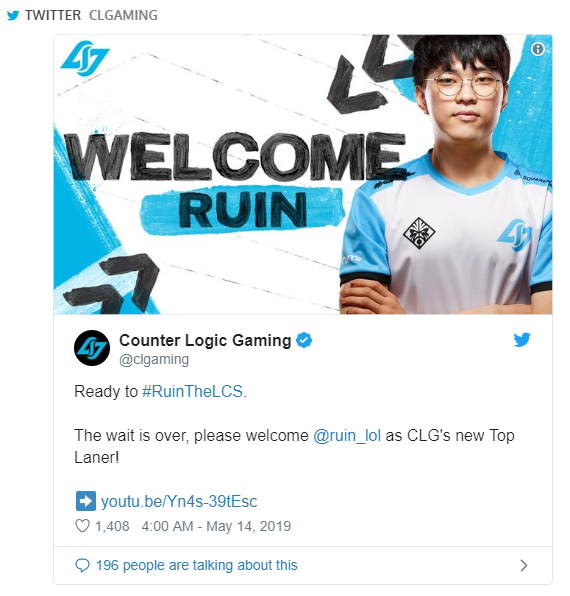Open the Counter Logic Gaming account name

tap(205, 340)
